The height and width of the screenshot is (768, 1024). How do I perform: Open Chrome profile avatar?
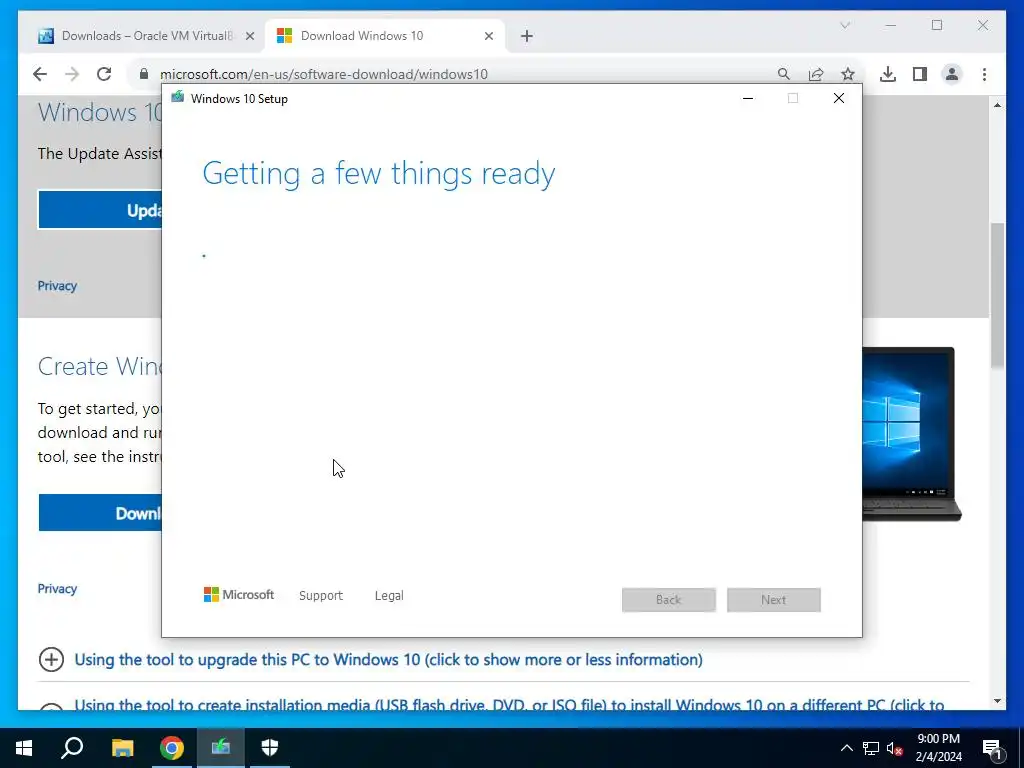(x=952, y=74)
